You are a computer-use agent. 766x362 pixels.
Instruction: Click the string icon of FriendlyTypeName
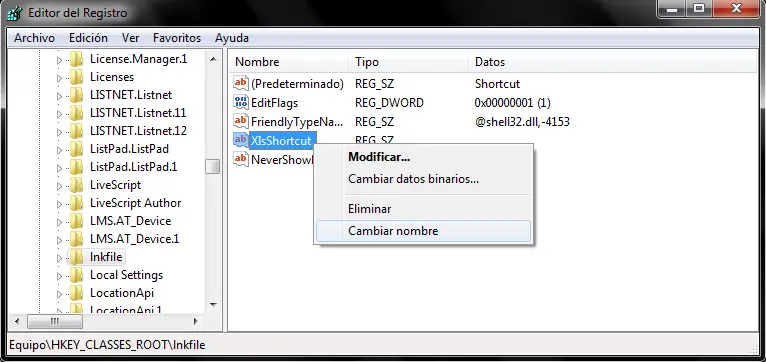(x=241, y=121)
